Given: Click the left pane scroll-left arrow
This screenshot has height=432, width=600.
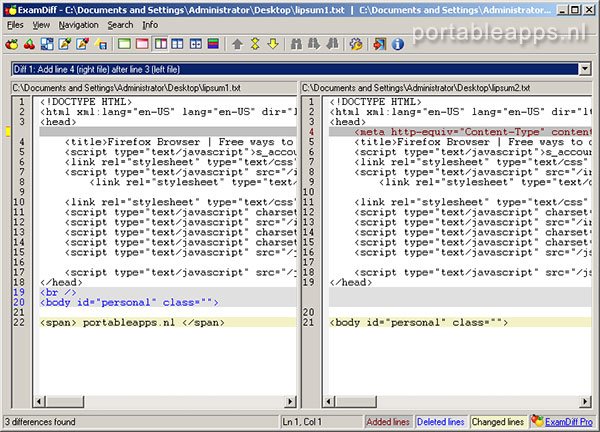Looking at the screenshot, I should pyautogui.click(x=39, y=401).
